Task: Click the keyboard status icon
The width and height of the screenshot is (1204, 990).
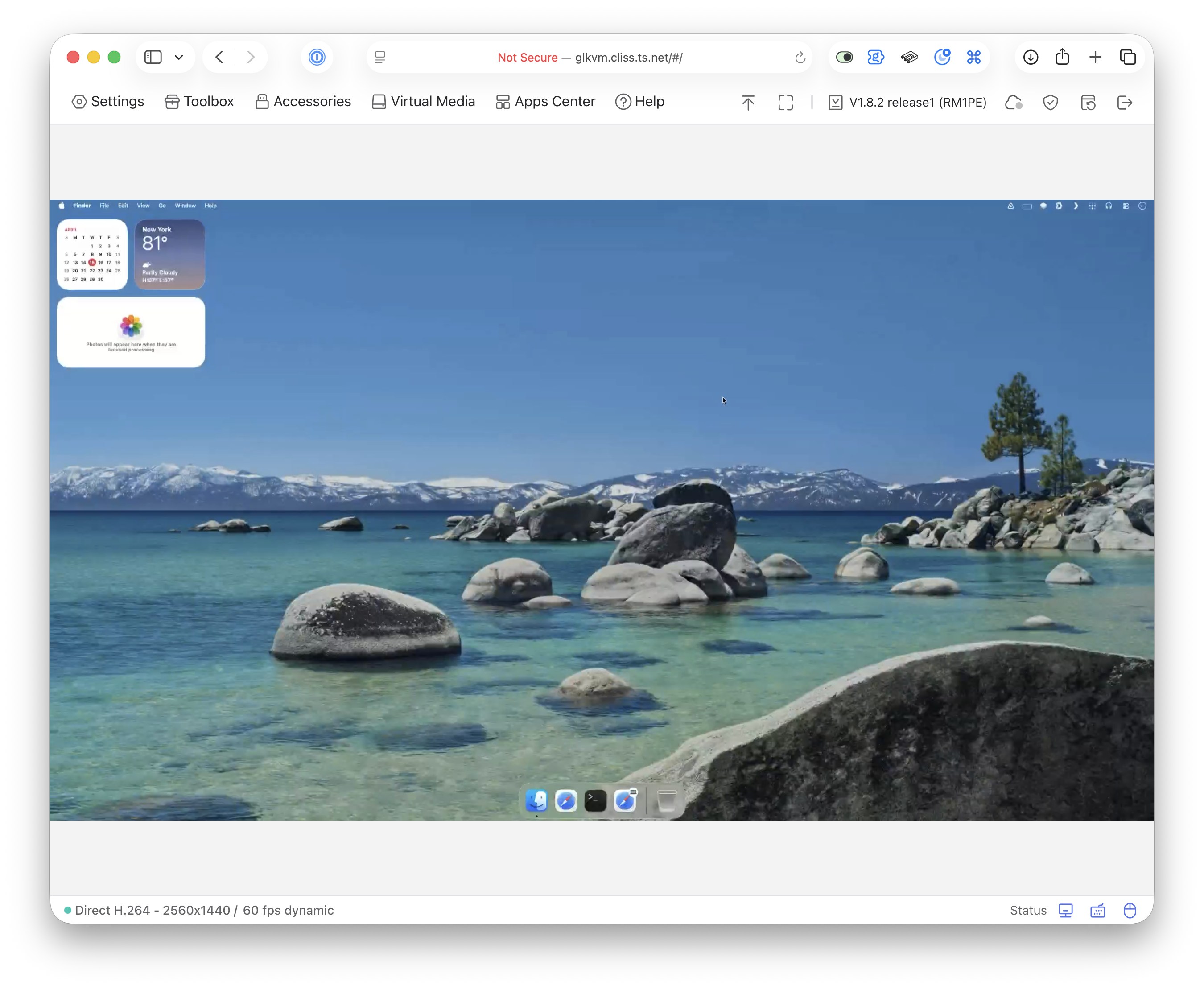Action: 1097,910
